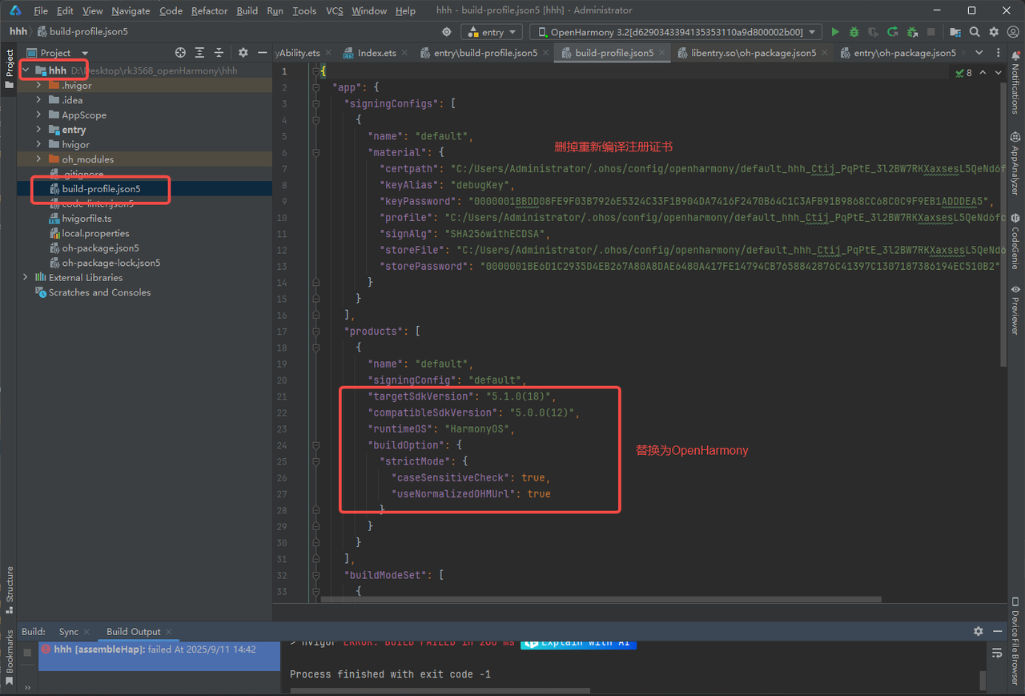The image size is (1025, 696).
Task: Click the locate-file crosshair icon in Project panel
Action: coord(180,53)
